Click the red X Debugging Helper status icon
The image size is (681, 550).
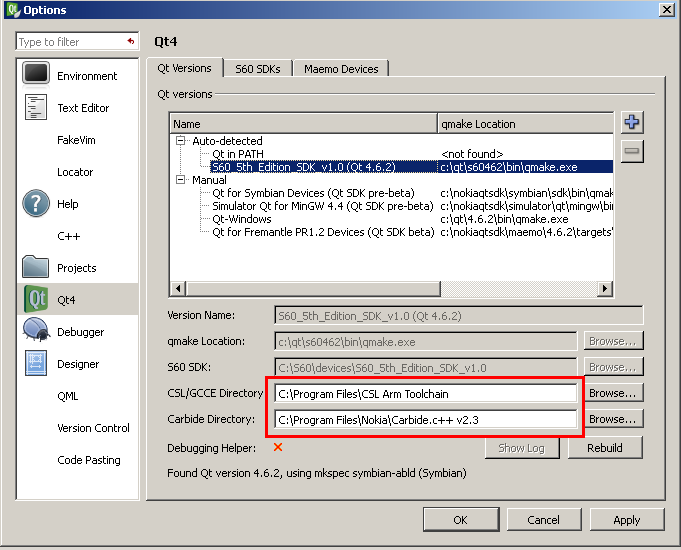tap(278, 447)
